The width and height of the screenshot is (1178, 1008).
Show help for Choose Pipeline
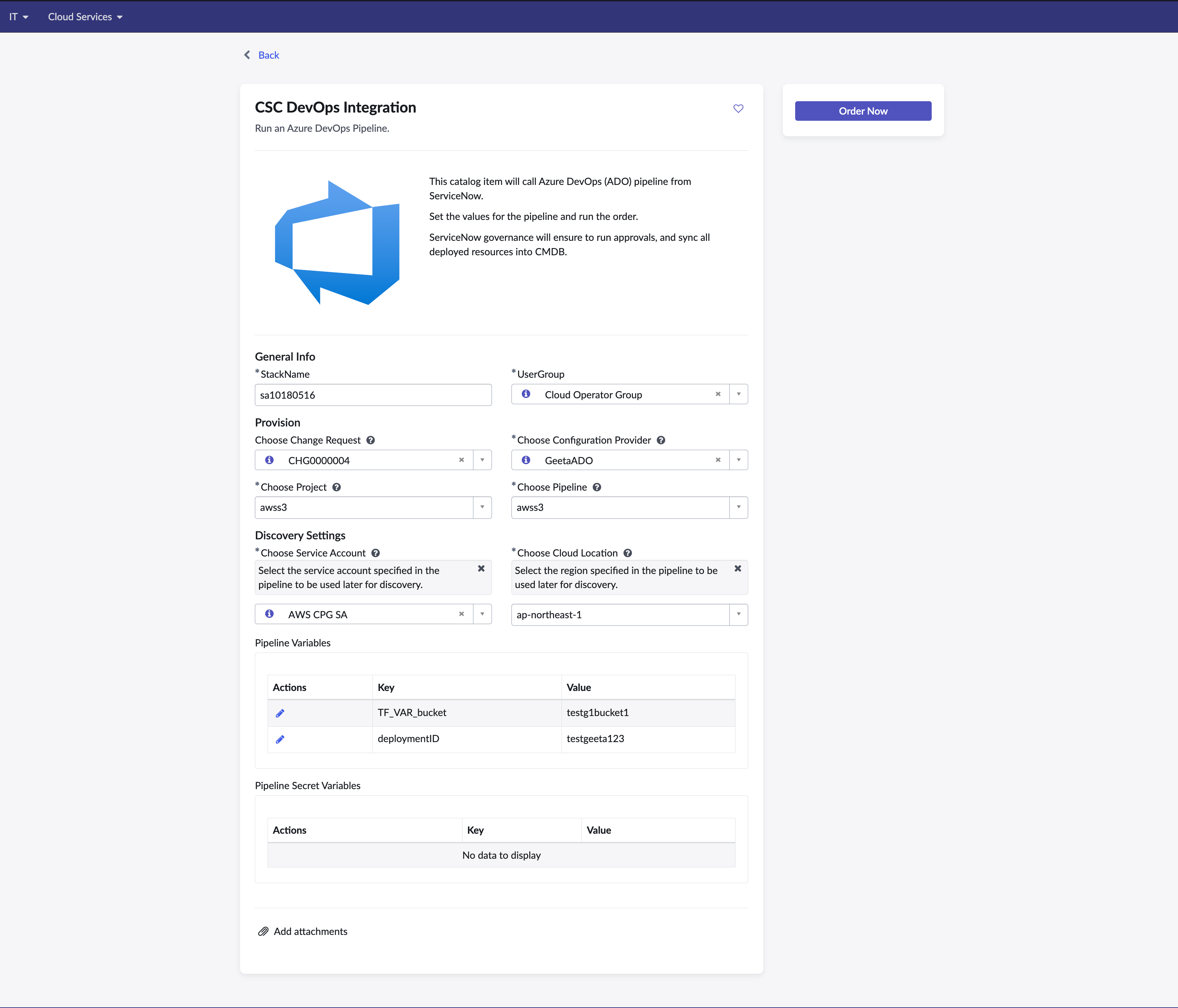coord(597,487)
